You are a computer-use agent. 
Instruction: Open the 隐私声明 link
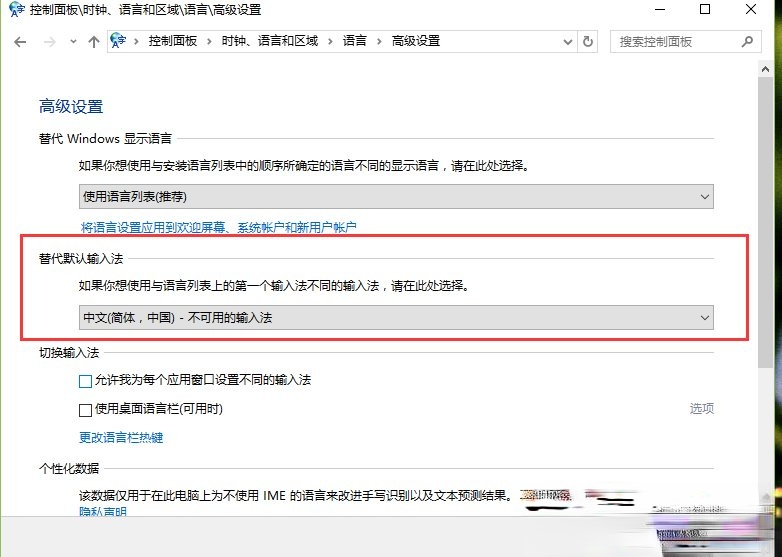click(103, 511)
